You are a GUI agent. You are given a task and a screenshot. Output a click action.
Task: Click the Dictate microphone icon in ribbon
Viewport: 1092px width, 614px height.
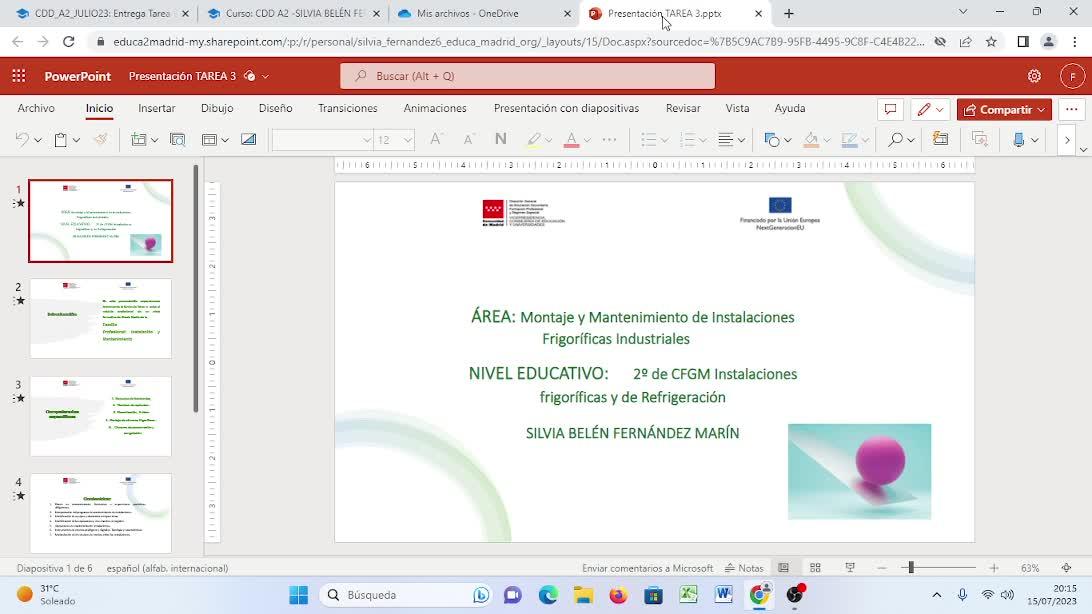click(1019, 140)
